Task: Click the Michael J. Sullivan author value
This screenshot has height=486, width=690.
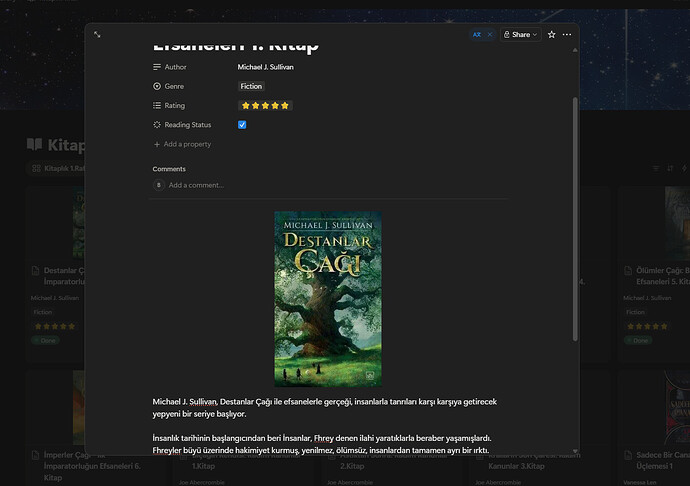Action: tap(265, 67)
